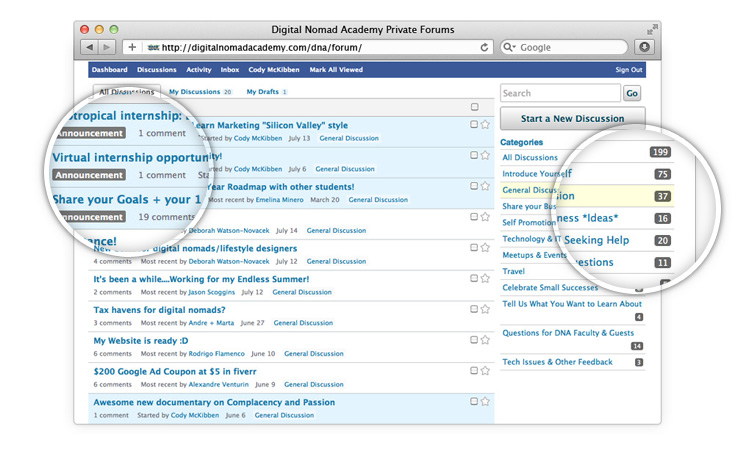Screen dimensions: 735x450
Task: Click the Go search button
Action: (x=632, y=93)
